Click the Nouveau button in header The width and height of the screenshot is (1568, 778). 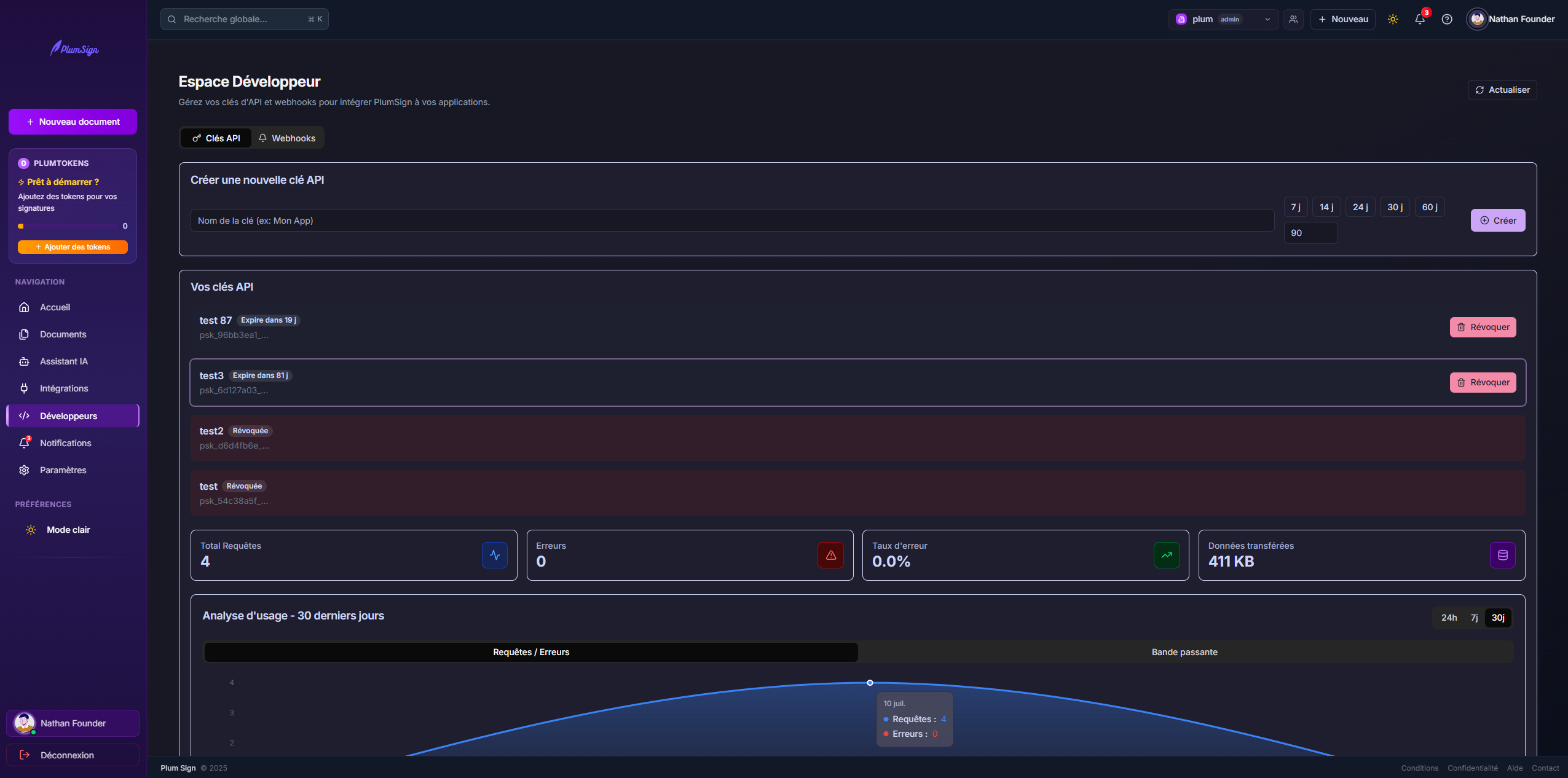(x=1342, y=19)
